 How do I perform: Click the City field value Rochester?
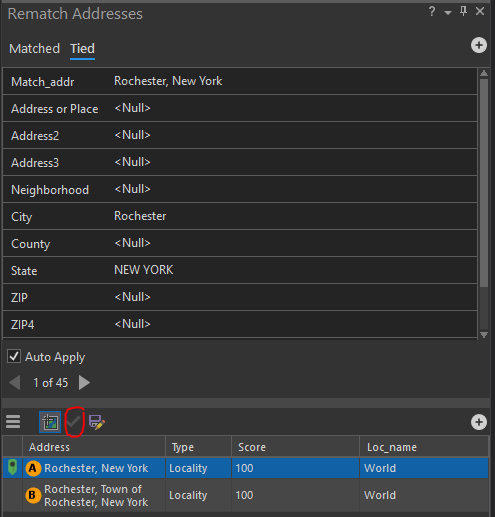click(x=140, y=216)
